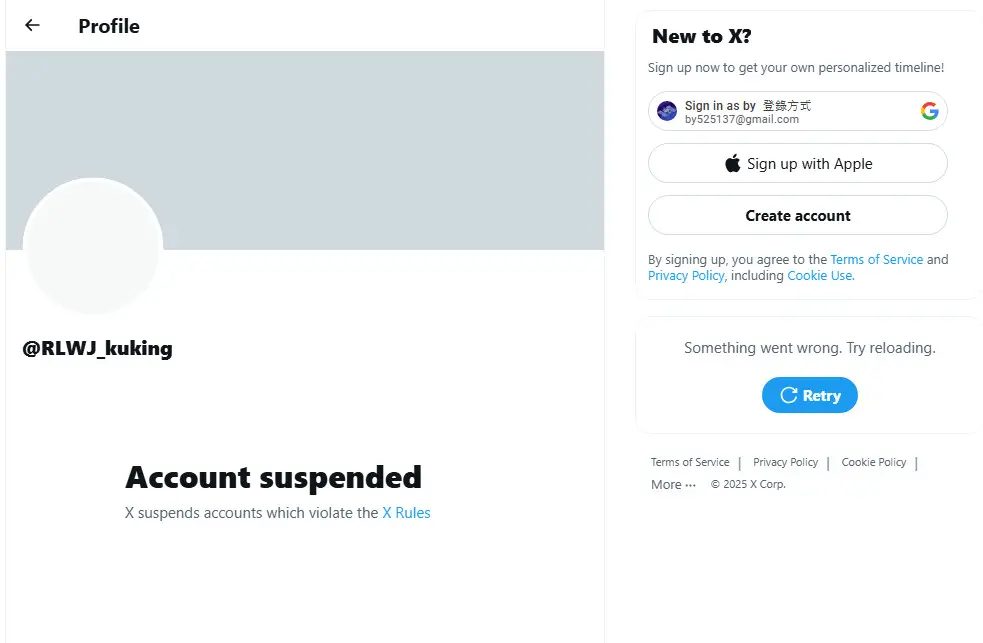This screenshot has height=643, width=983.
Task: Click the @RLWJ_kuking handle text
Action: coord(97,348)
